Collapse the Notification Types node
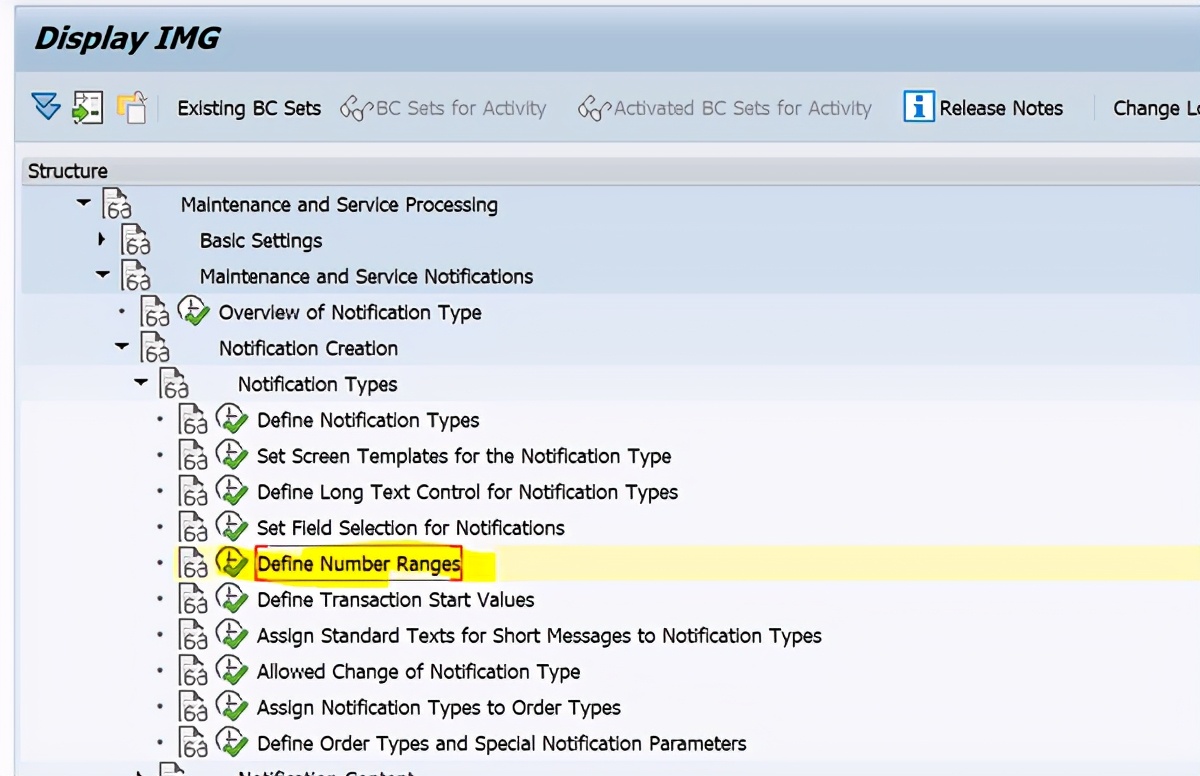The height and width of the screenshot is (776, 1200). point(140,383)
